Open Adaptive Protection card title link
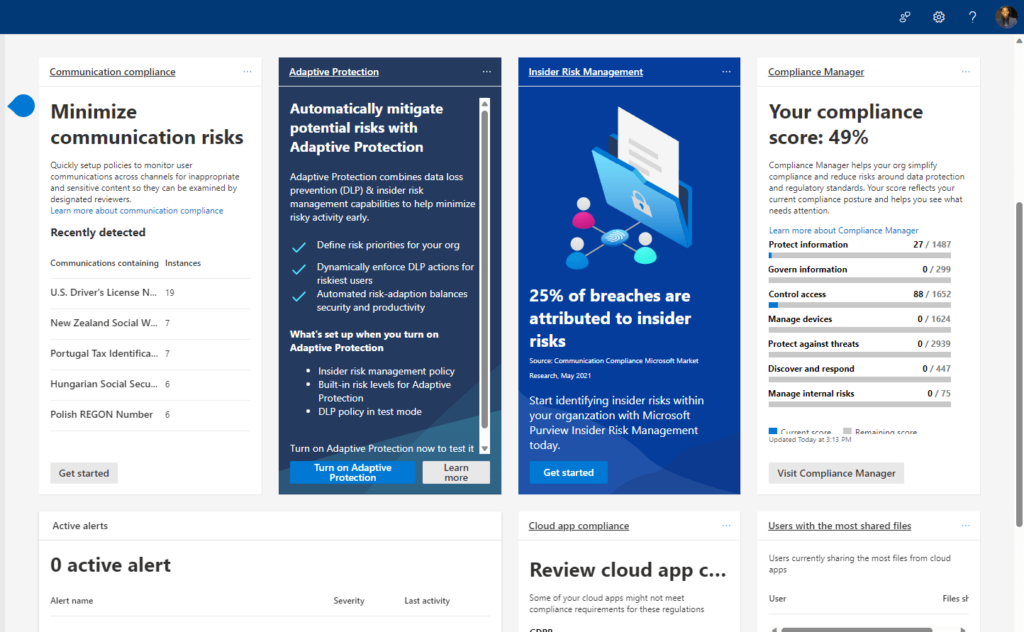The height and width of the screenshot is (632, 1024). (334, 72)
